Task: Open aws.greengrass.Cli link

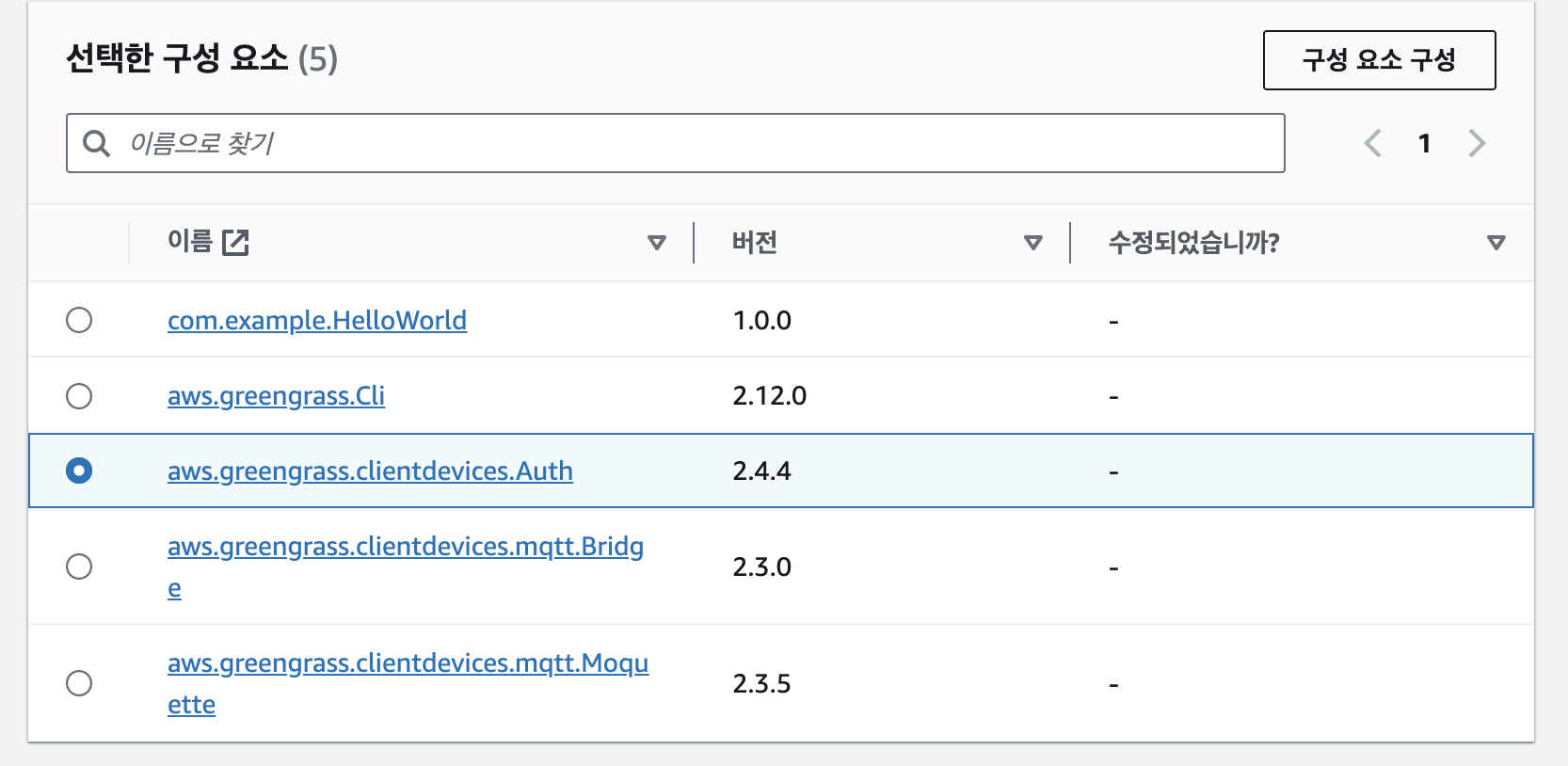Action: pos(276,396)
